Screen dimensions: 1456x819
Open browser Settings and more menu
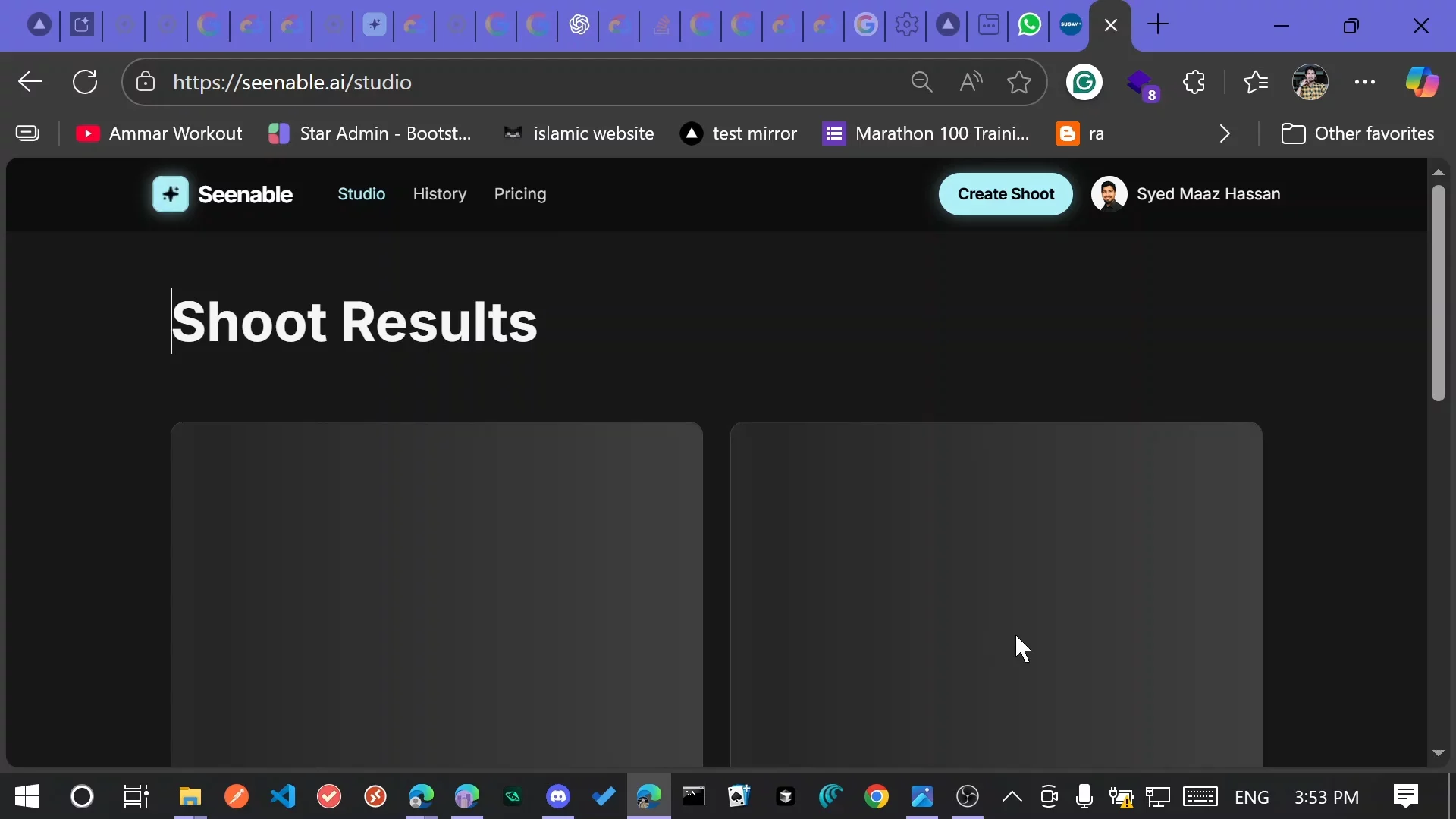[1365, 82]
